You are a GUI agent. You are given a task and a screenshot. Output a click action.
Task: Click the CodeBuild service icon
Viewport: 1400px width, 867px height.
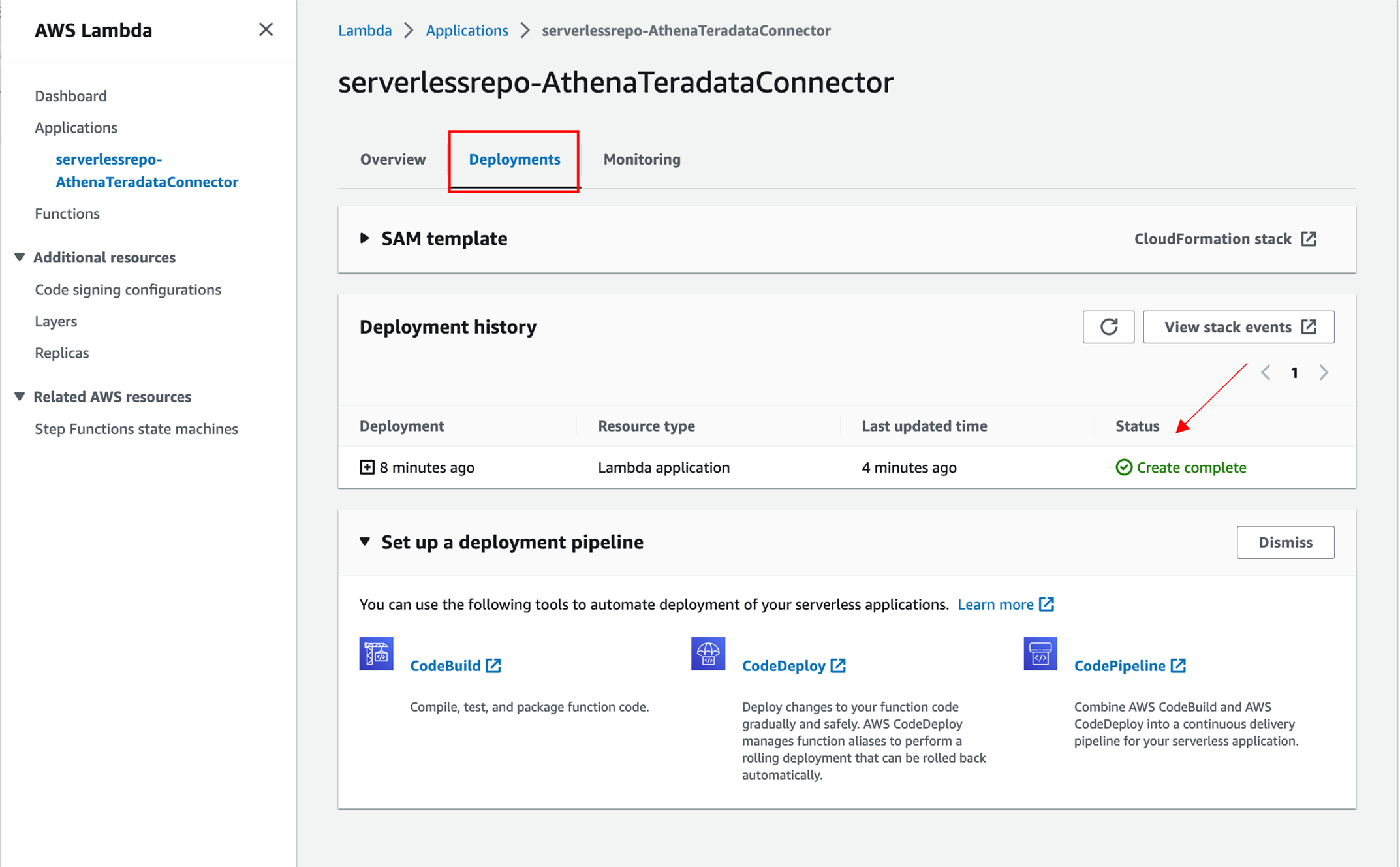[376, 654]
